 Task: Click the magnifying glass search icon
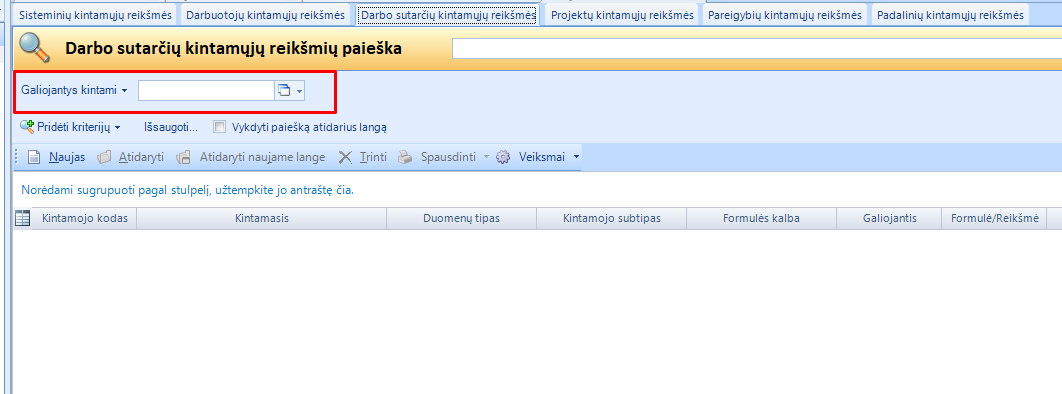[x=35, y=48]
